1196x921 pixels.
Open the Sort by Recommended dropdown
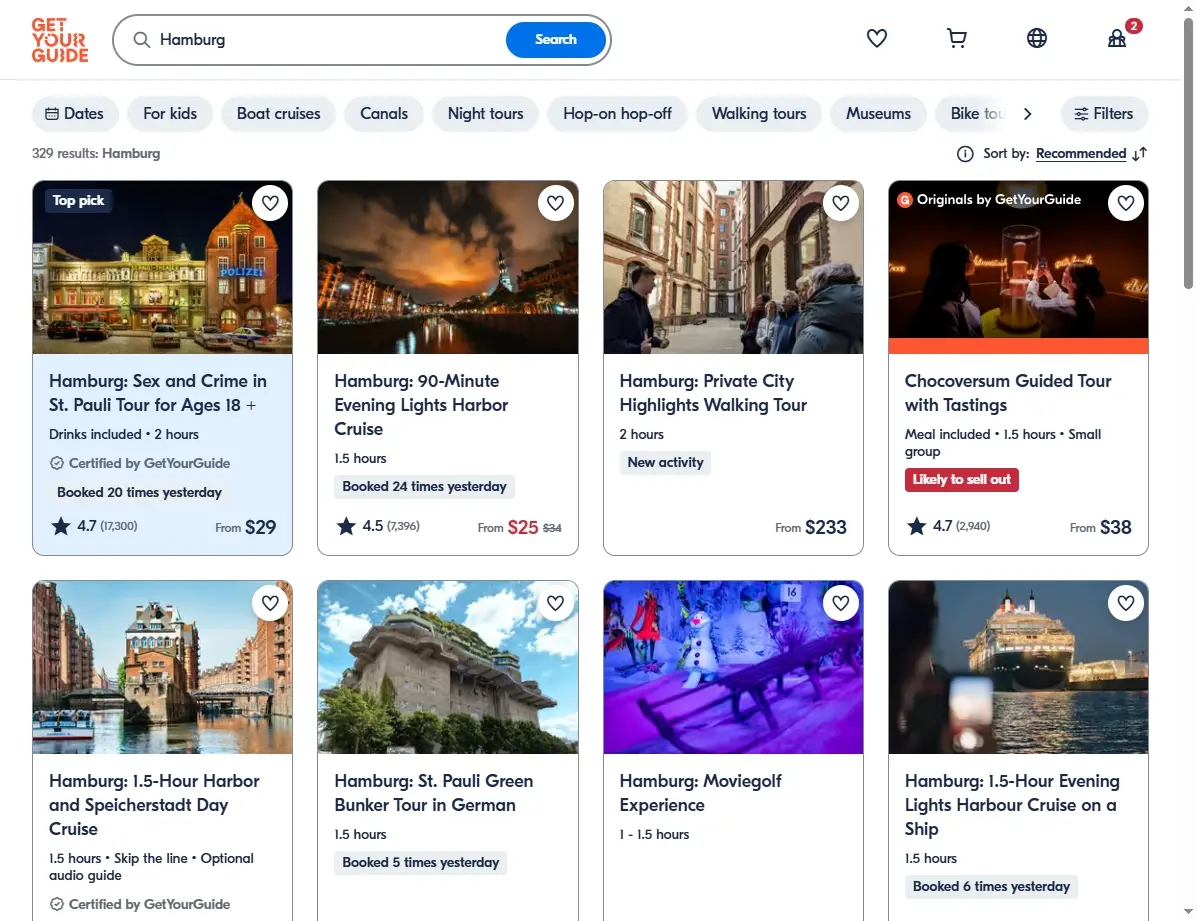click(x=1081, y=154)
